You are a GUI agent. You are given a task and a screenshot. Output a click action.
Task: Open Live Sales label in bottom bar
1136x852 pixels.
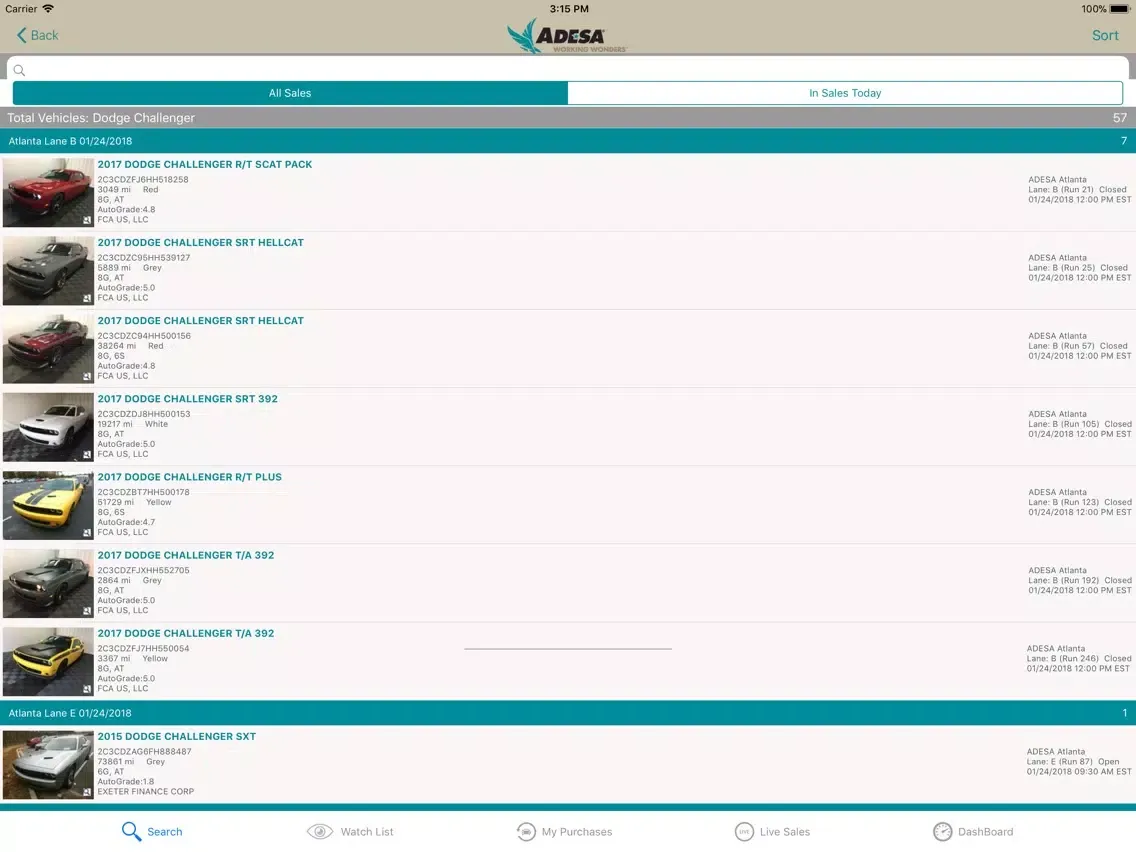point(785,832)
